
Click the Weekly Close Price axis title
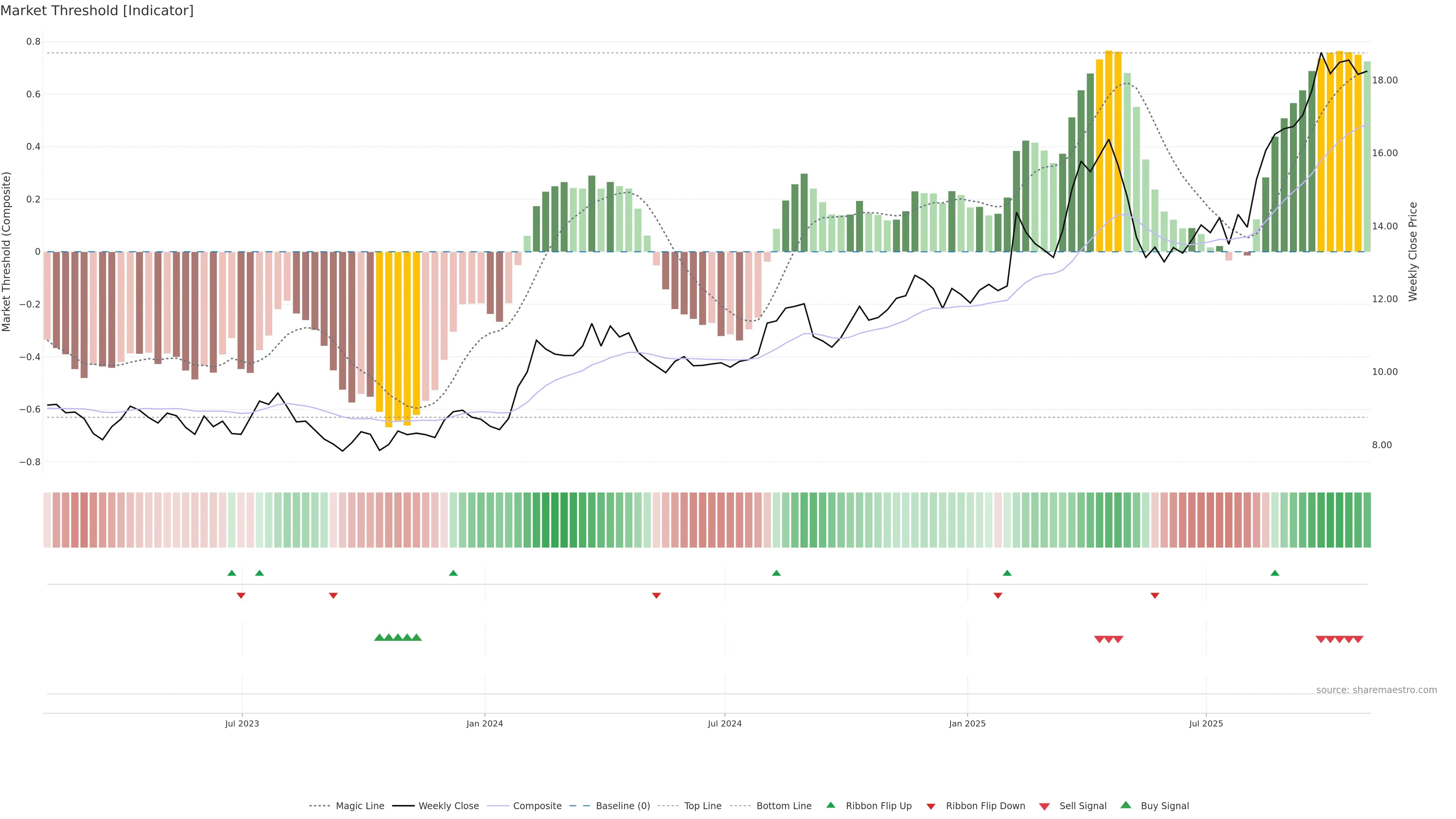pyautogui.click(x=1413, y=251)
